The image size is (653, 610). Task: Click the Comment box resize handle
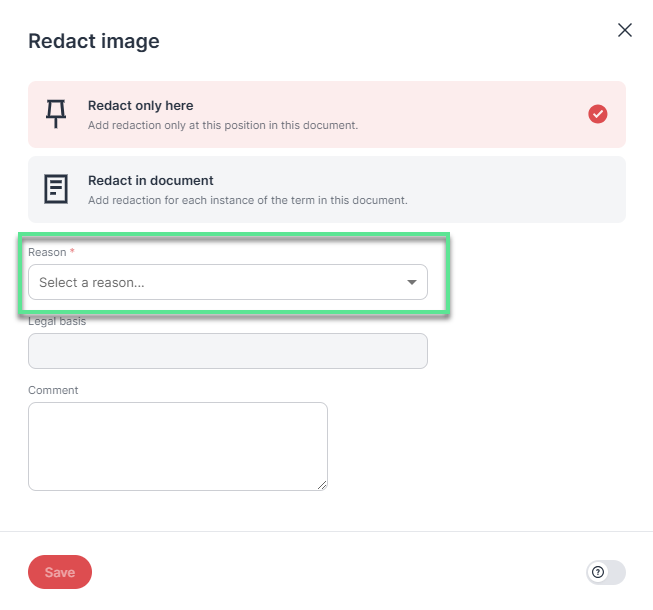pyautogui.click(x=322, y=486)
